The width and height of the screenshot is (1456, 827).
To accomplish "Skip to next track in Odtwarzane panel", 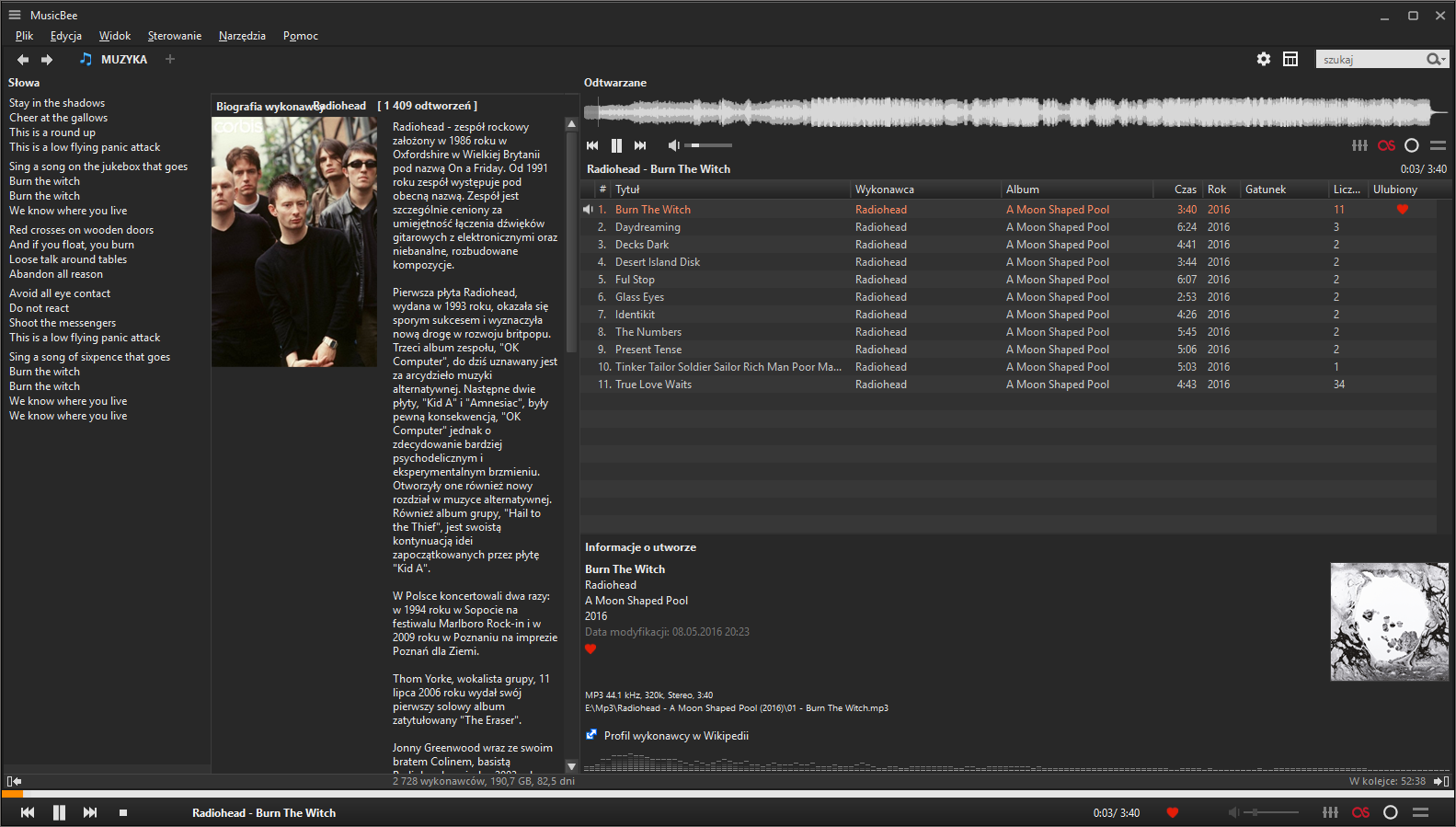I will coord(640,145).
